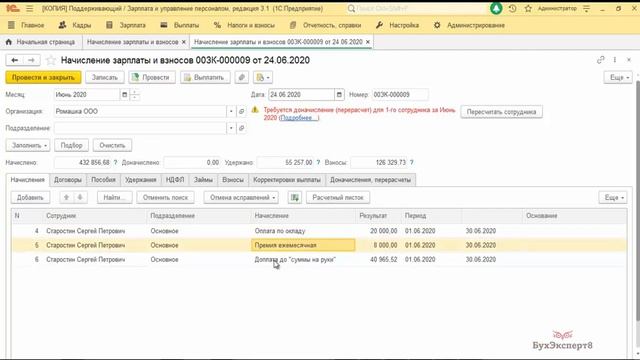The image size is (640, 360).
Task: Open Выплаты menu section
Action: [180, 25]
